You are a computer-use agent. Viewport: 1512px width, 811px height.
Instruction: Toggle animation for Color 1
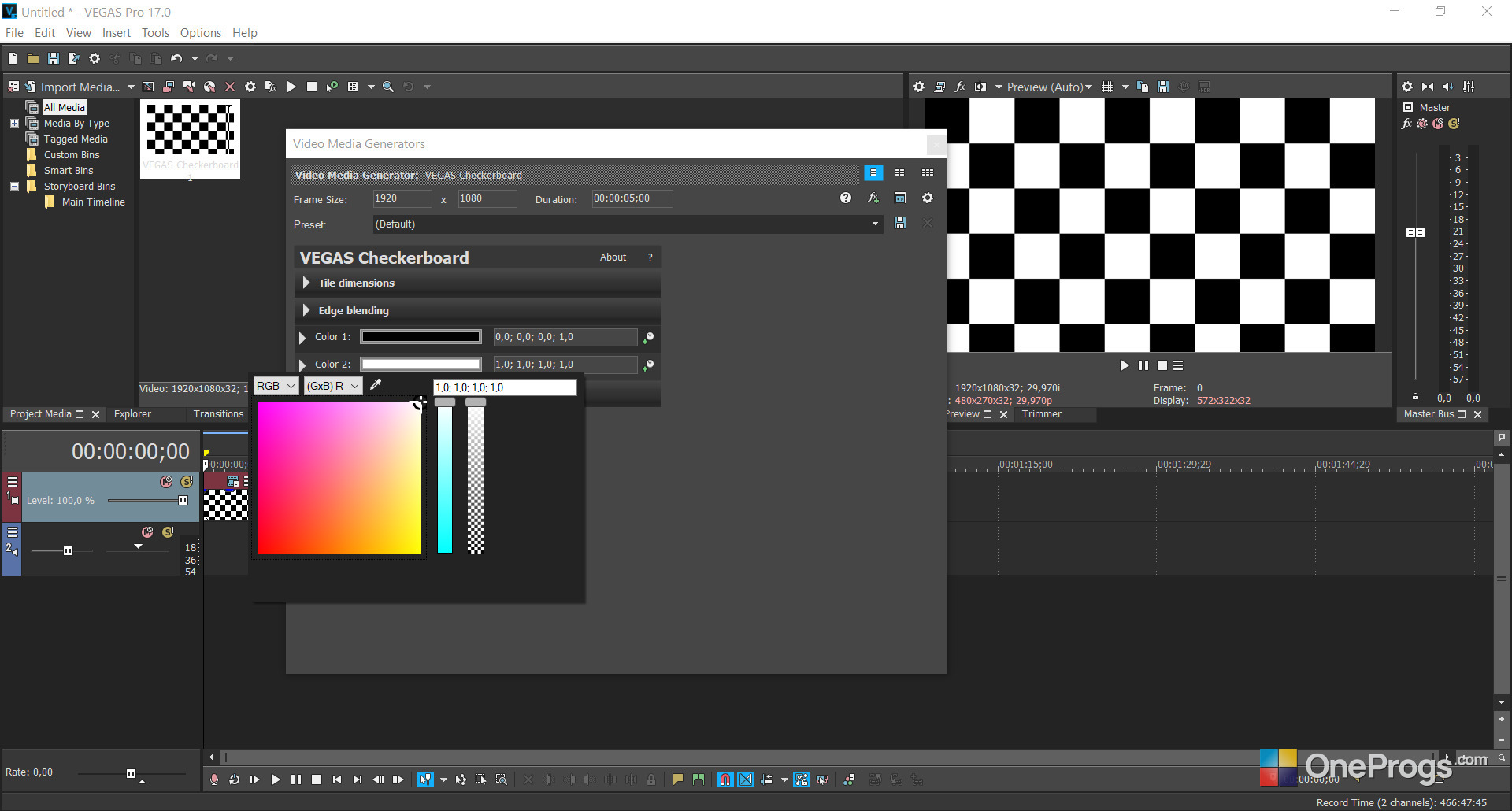[x=648, y=338]
